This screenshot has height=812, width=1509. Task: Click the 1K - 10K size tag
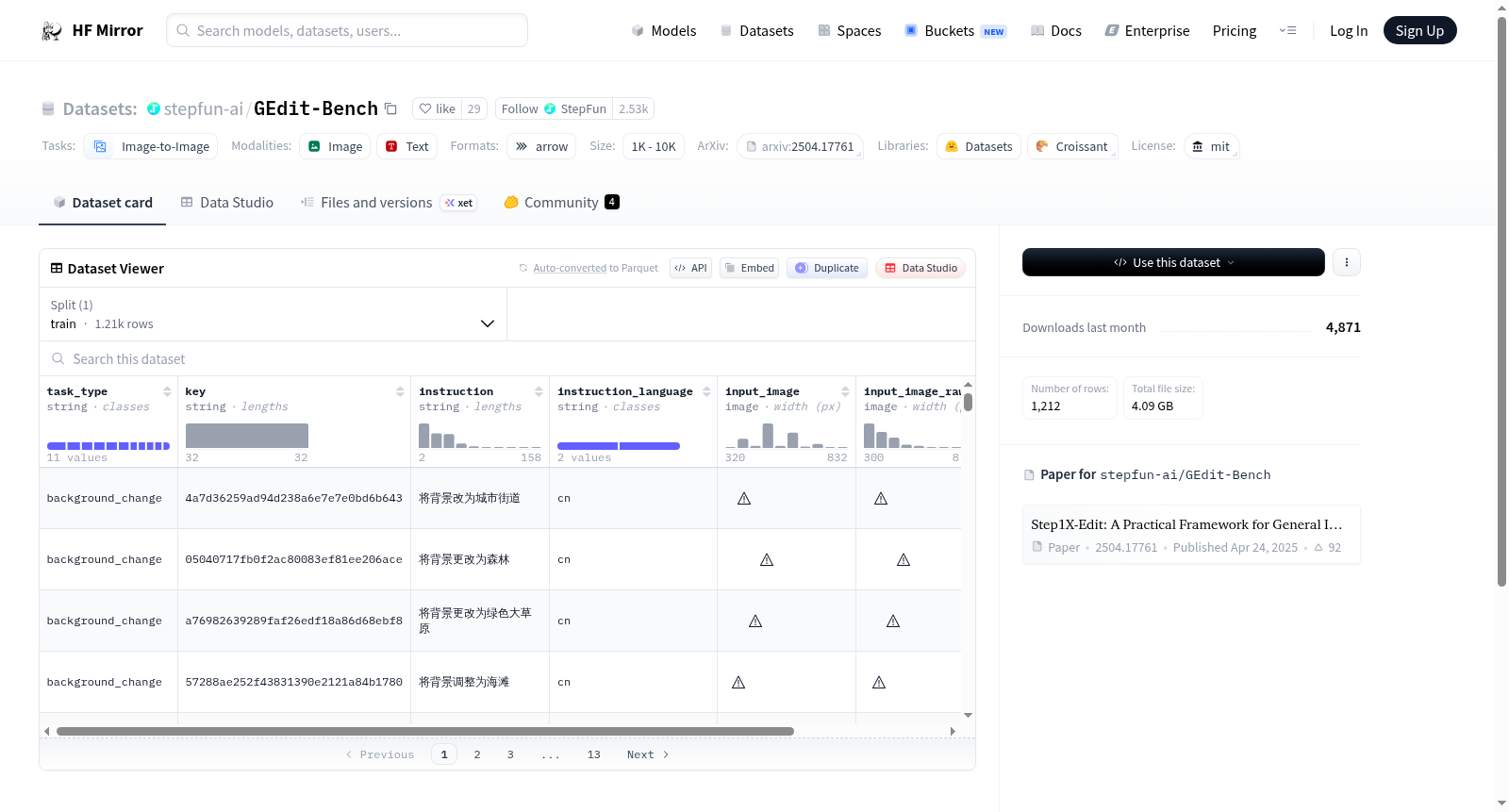tap(654, 146)
